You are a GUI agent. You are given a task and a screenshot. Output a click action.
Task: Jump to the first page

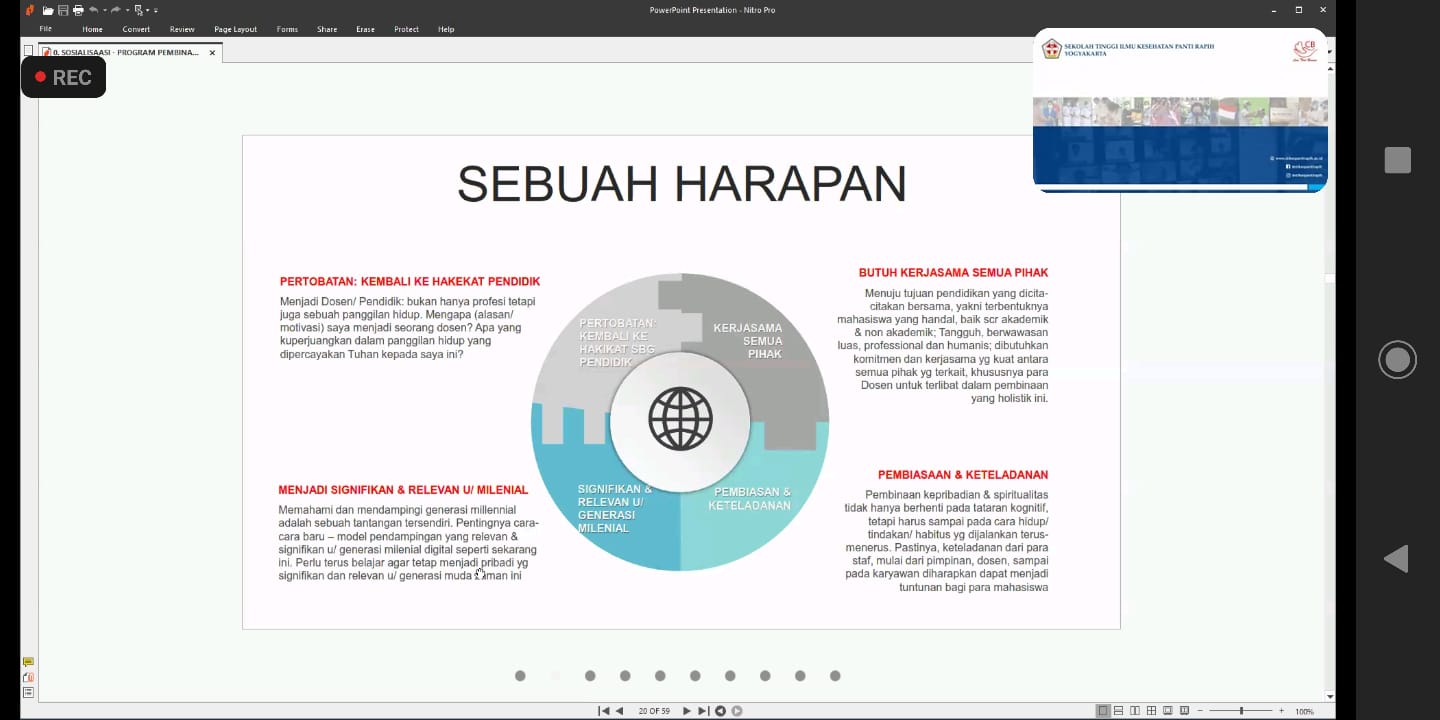(603, 711)
